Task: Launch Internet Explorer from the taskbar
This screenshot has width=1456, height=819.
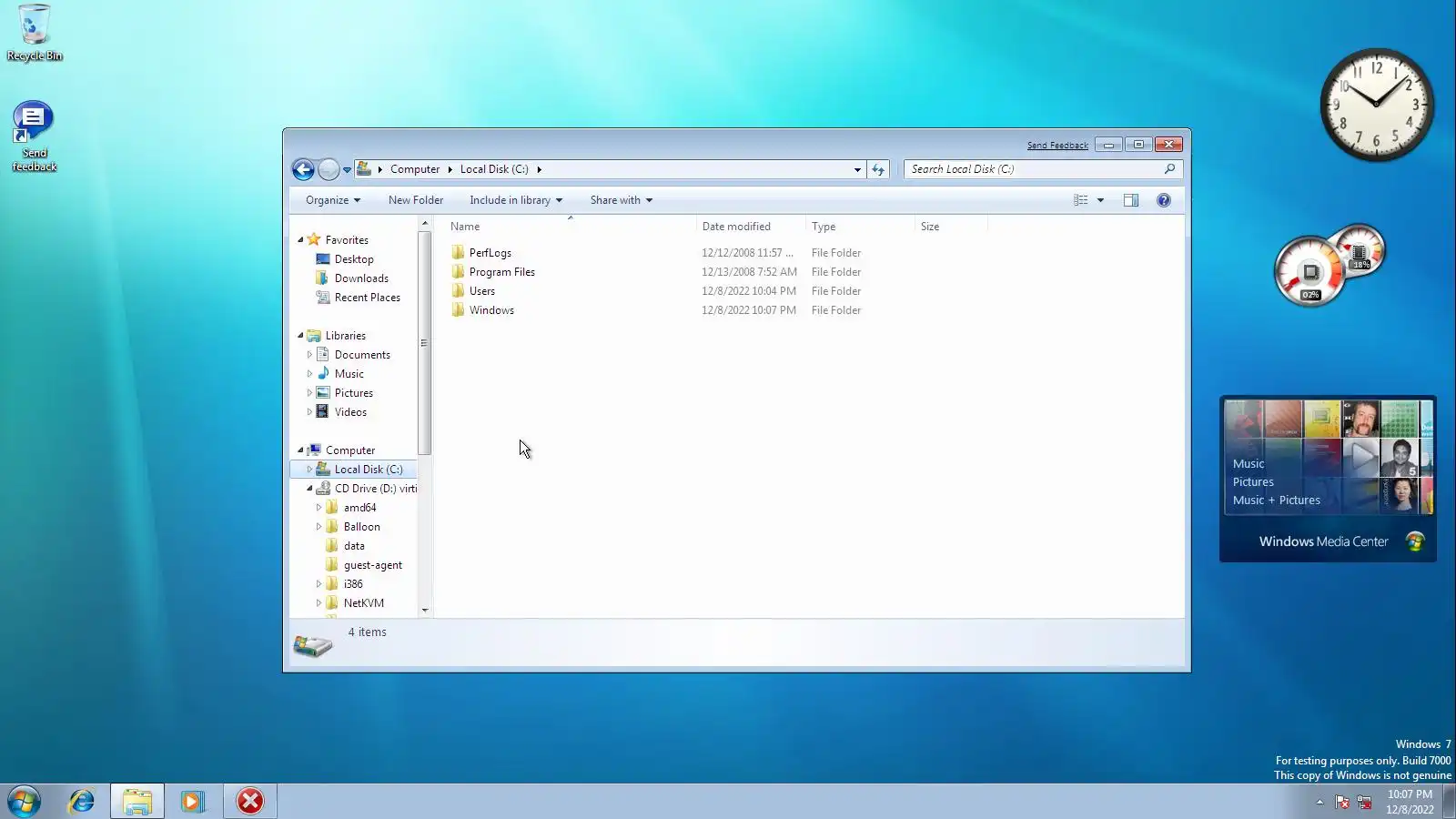Action: (x=82, y=801)
